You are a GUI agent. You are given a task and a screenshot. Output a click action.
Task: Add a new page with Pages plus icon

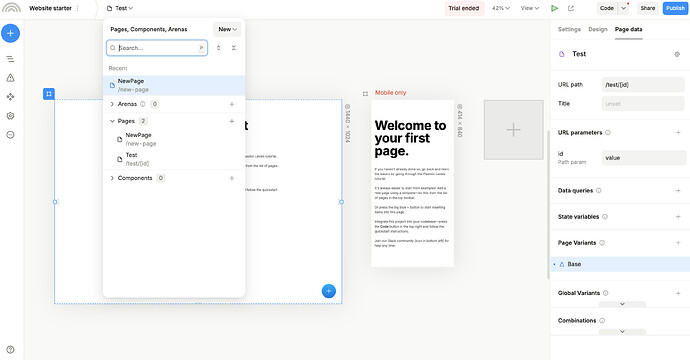(232, 121)
